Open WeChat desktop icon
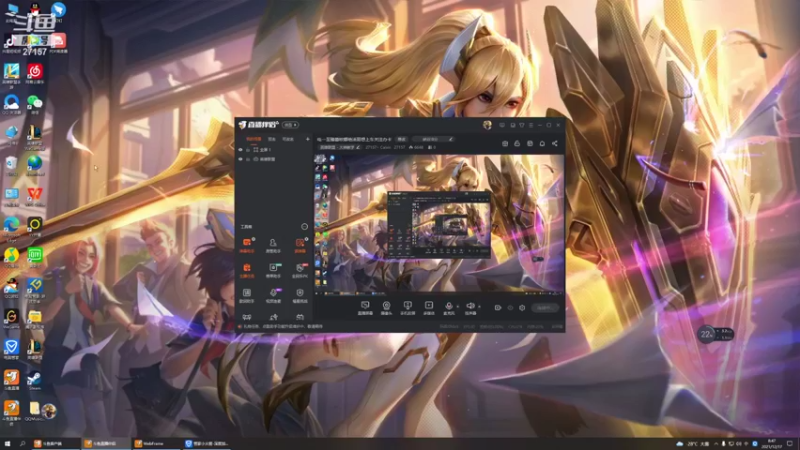This screenshot has height=450, width=800. [x=35, y=104]
